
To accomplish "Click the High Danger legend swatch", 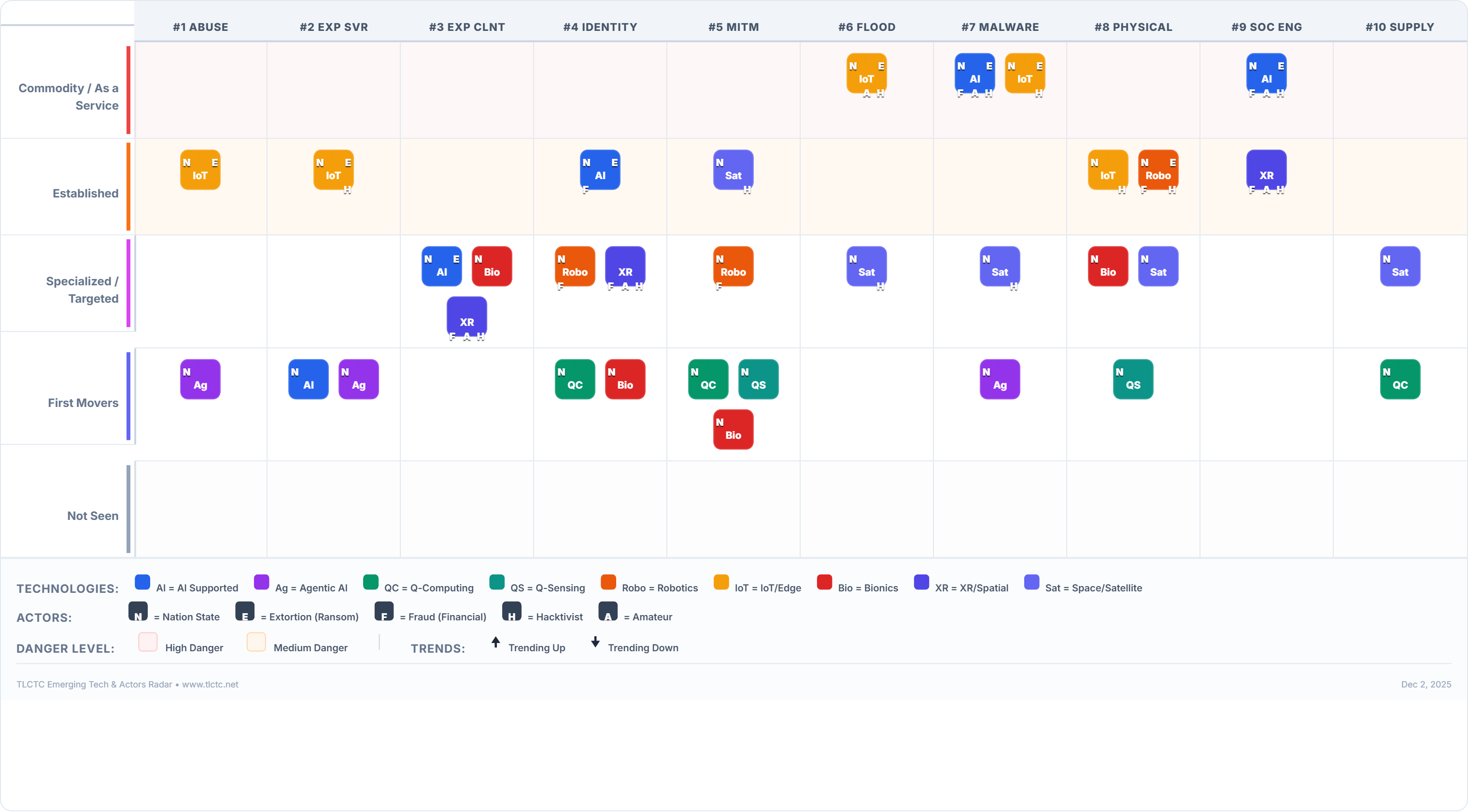I will tap(148, 642).
